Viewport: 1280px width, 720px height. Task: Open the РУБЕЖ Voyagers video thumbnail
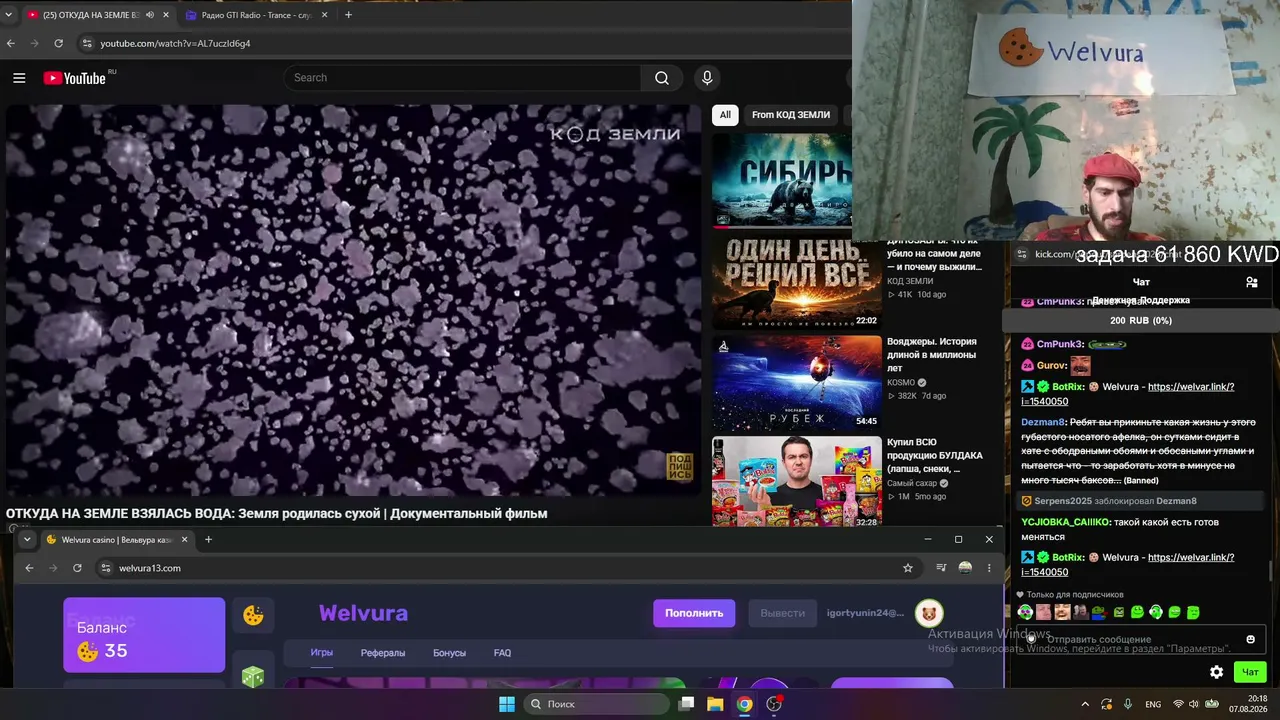click(797, 382)
